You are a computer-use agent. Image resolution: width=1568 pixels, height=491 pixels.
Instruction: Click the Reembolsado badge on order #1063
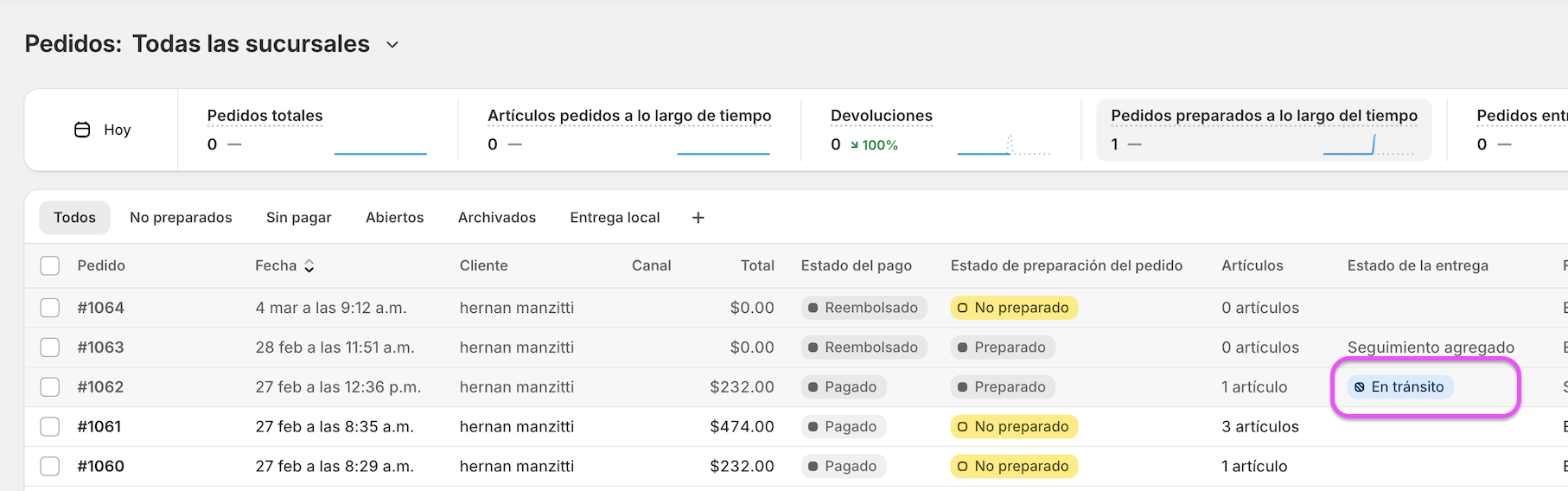(864, 348)
